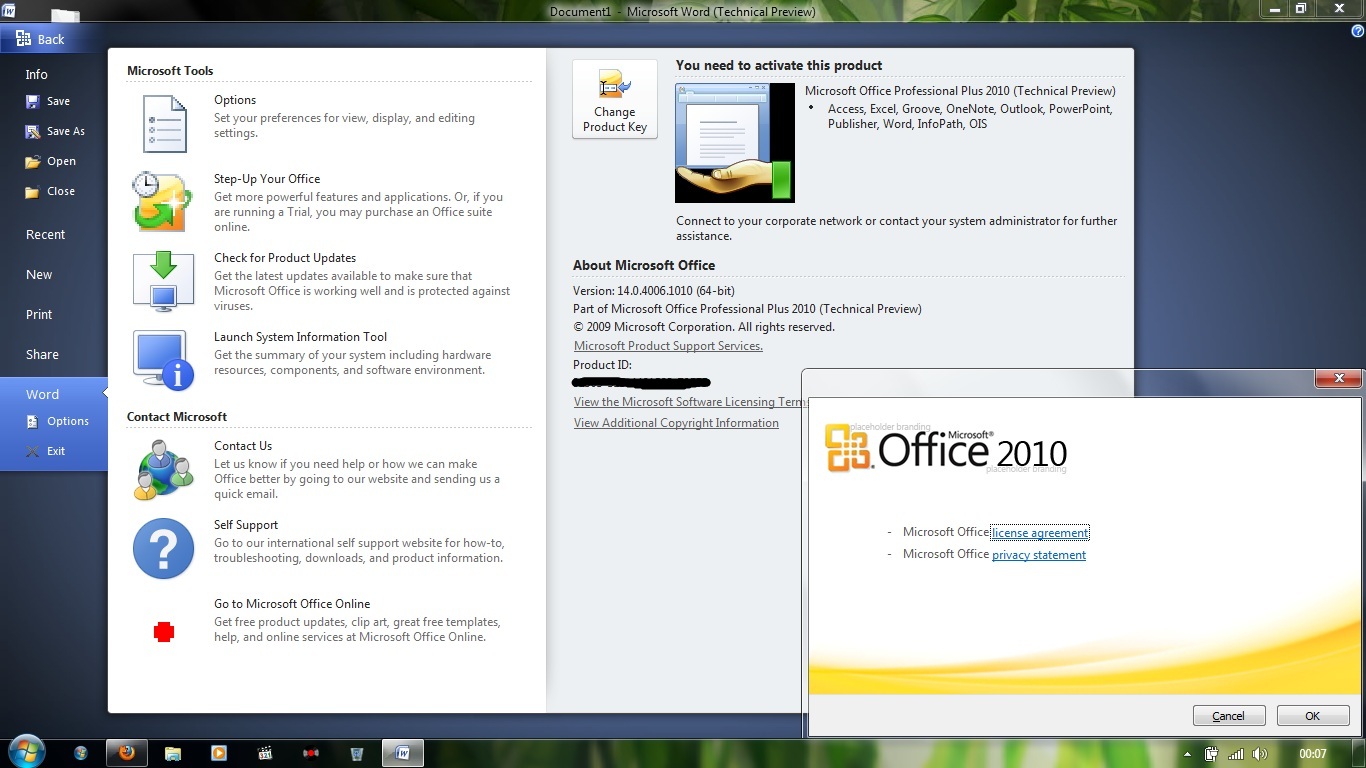Open View the Microsoft Software Licensing Terms link

tap(689, 402)
